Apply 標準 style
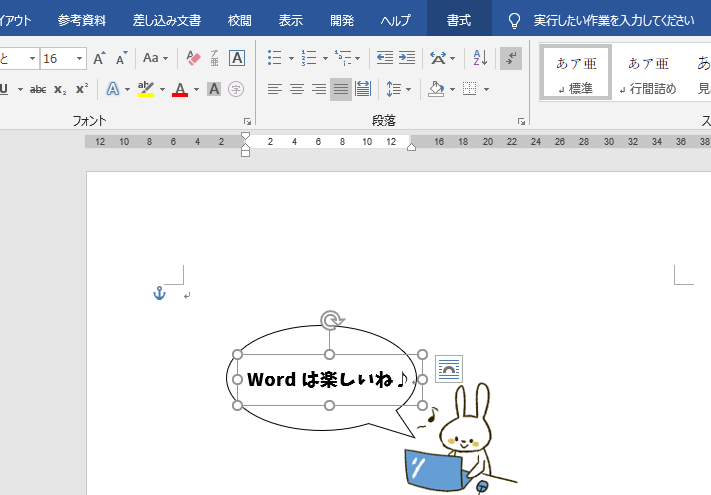This screenshot has width=711, height=495. (x=576, y=73)
